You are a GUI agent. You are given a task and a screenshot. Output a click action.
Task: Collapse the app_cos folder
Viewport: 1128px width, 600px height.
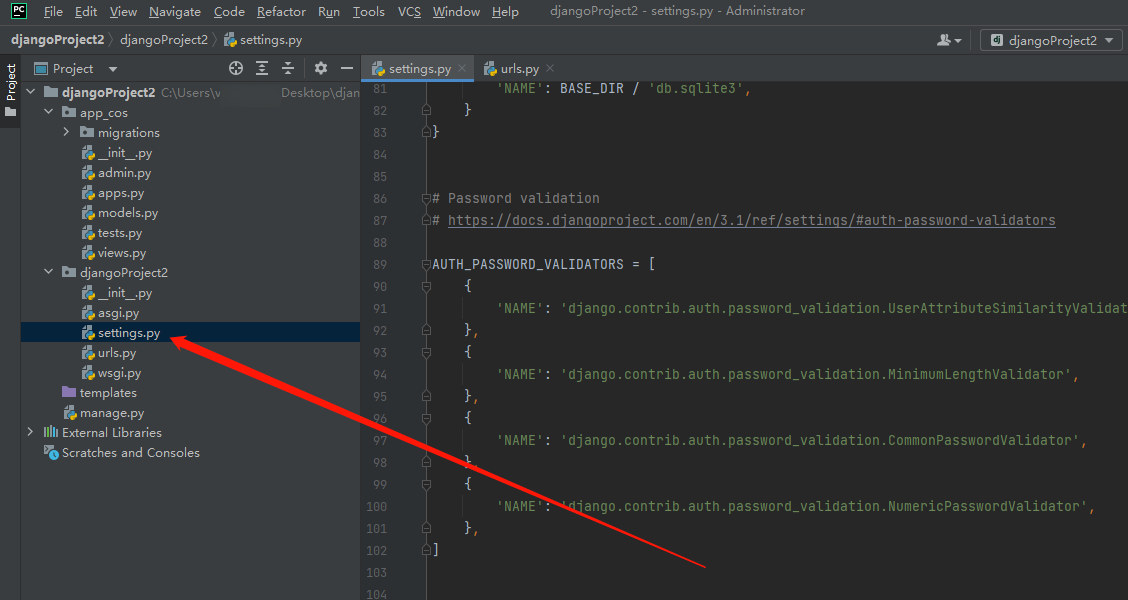(48, 112)
